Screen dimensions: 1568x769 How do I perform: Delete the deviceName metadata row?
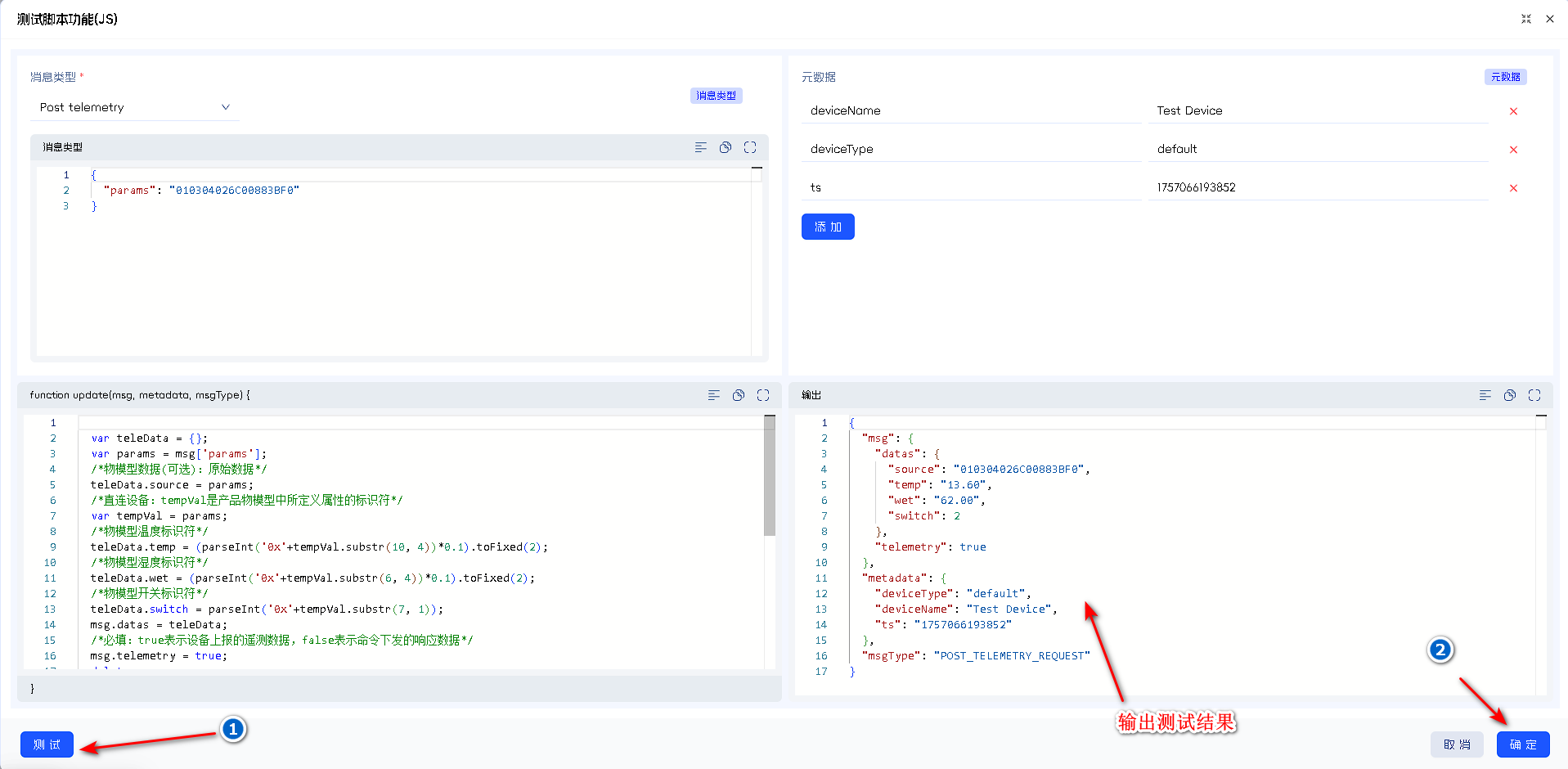pyautogui.click(x=1512, y=111)
